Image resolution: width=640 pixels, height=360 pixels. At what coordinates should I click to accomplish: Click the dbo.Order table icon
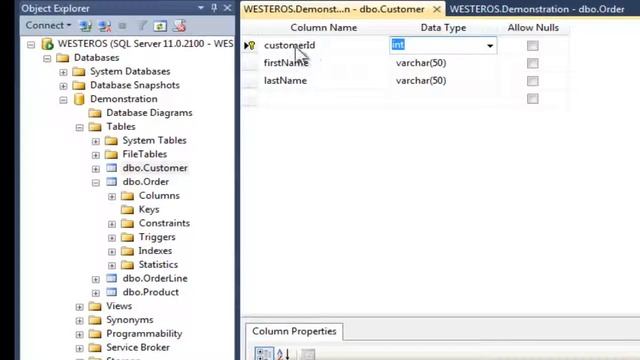point(111,182)
